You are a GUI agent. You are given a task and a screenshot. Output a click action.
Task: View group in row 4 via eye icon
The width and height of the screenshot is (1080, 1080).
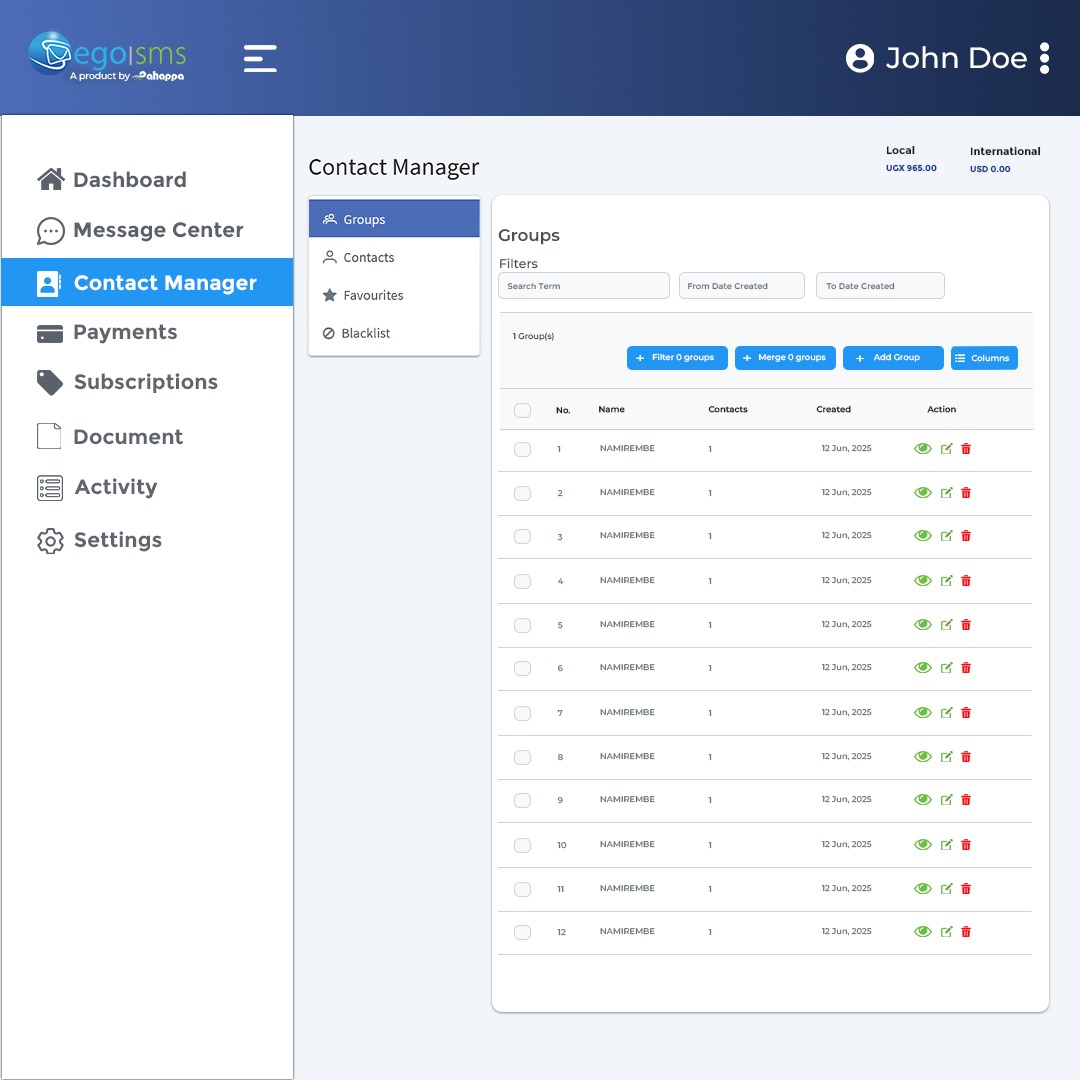pyautogui.click(x=923, y=581)
